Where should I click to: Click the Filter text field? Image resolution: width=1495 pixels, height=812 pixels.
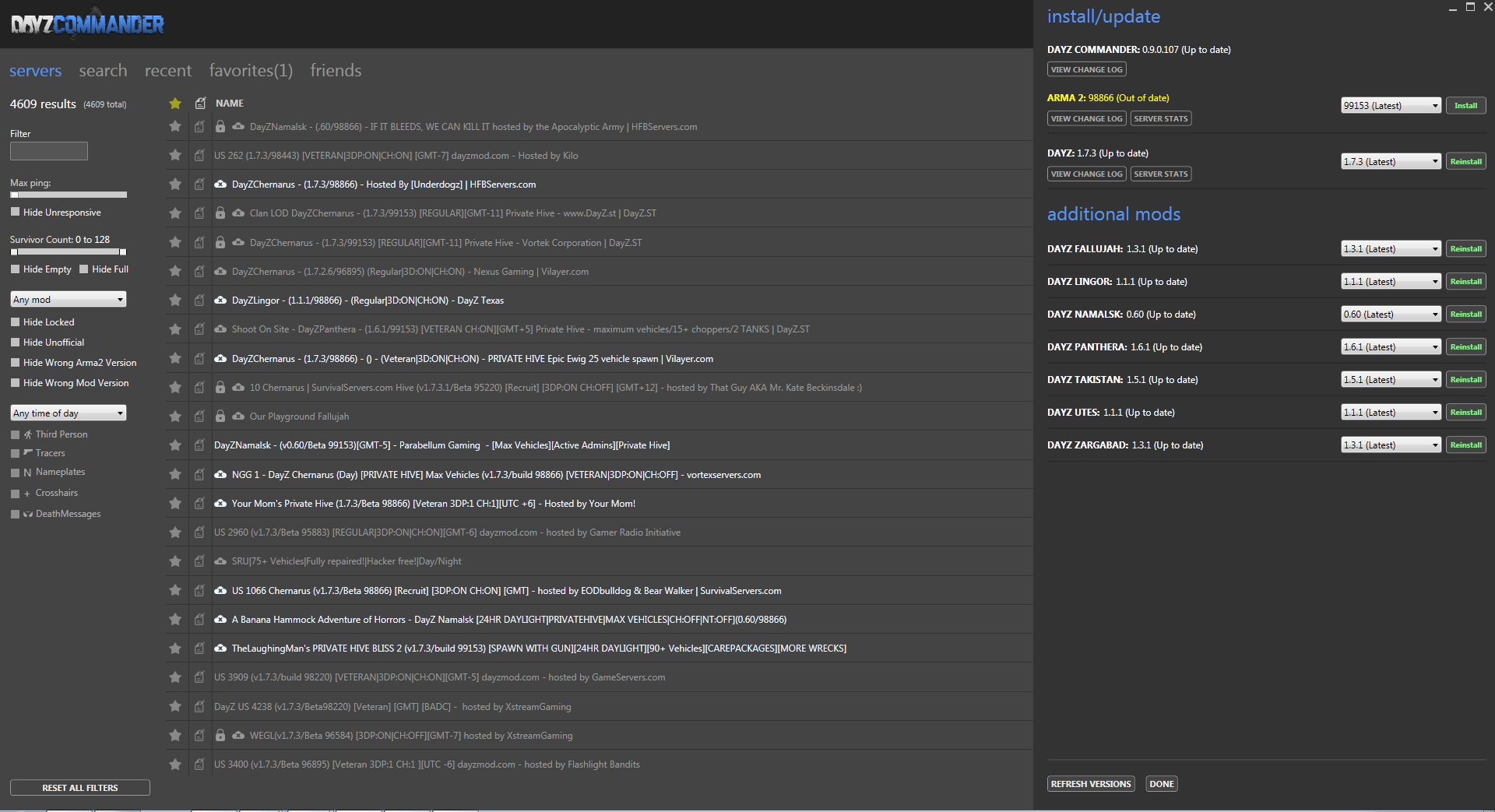(49, 151)
